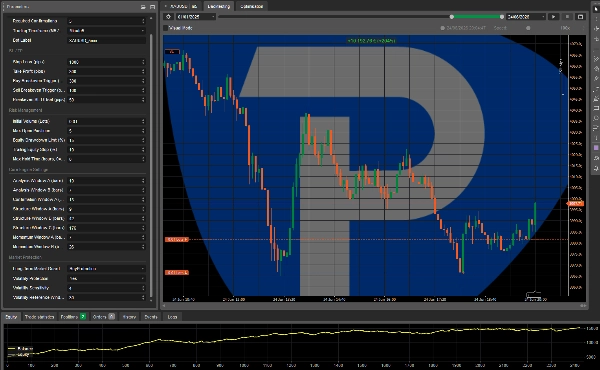The height and width of the screenshot is (370, 600).
Task: Open the Optimization tab
Action: coord(251,6)
